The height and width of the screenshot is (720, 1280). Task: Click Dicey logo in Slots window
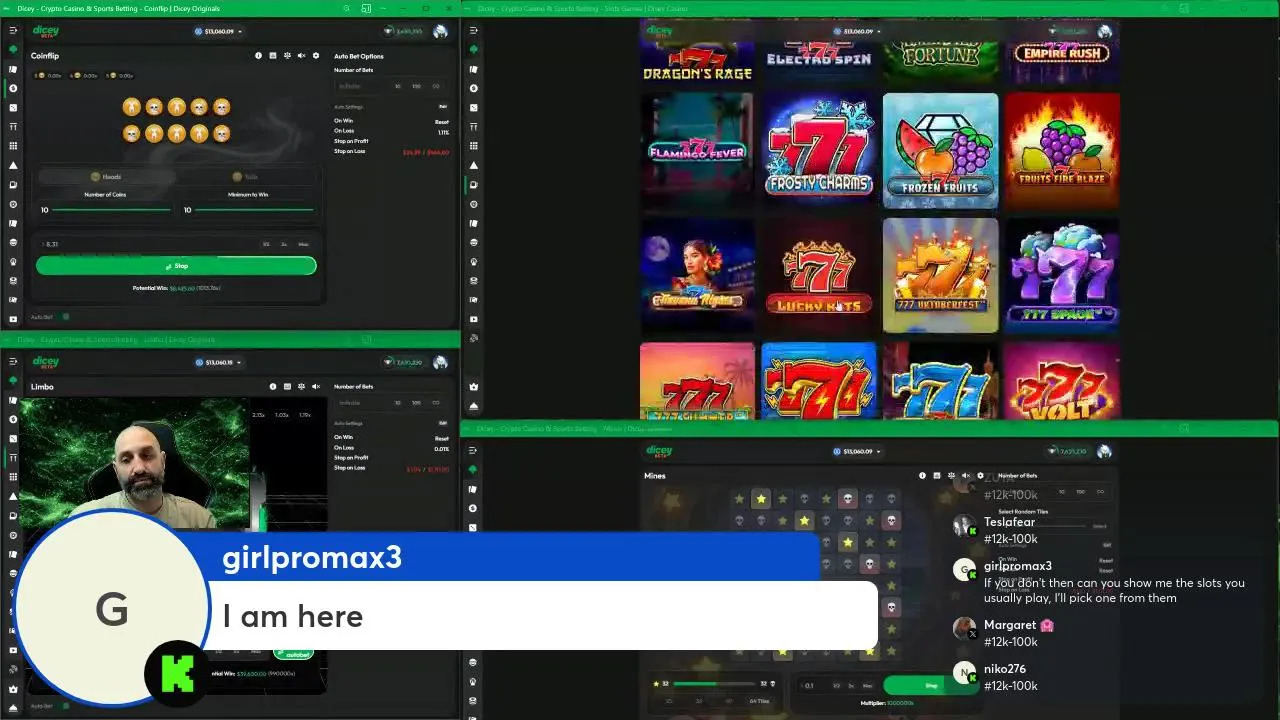(x=660, y=31)
